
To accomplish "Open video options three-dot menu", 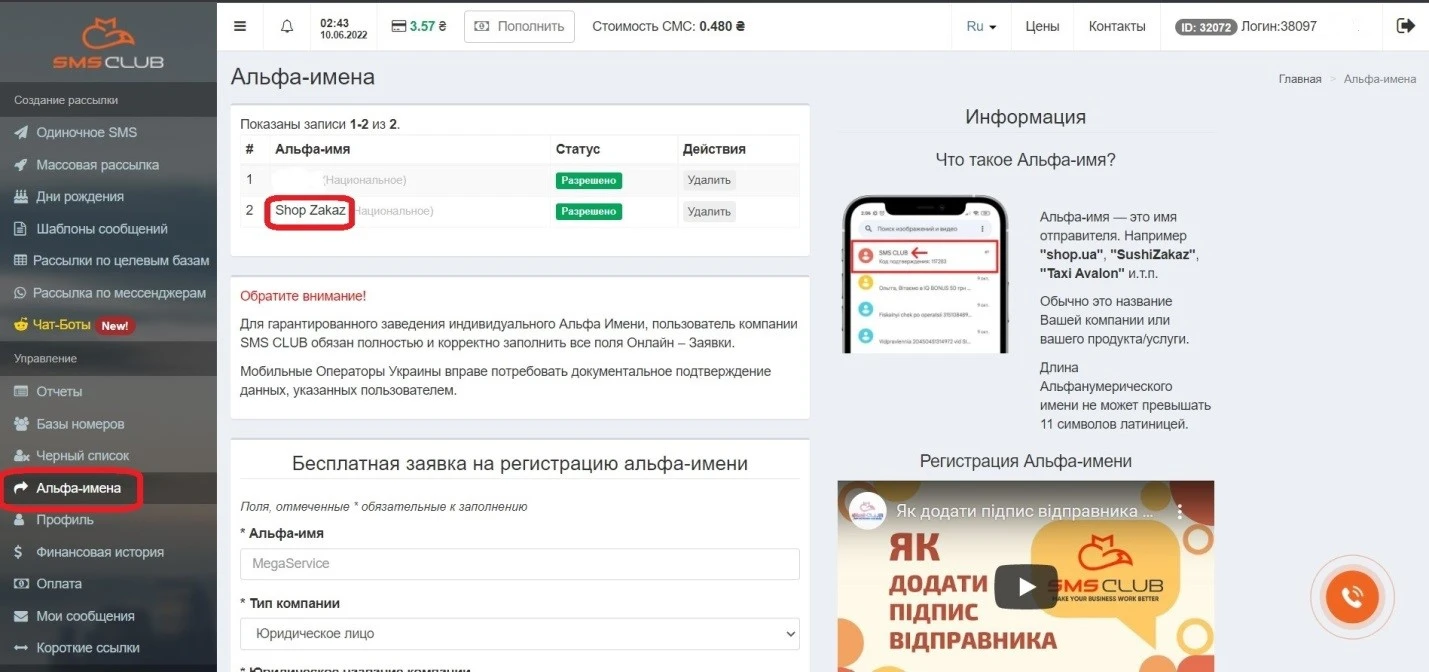I will (1180, 511).
